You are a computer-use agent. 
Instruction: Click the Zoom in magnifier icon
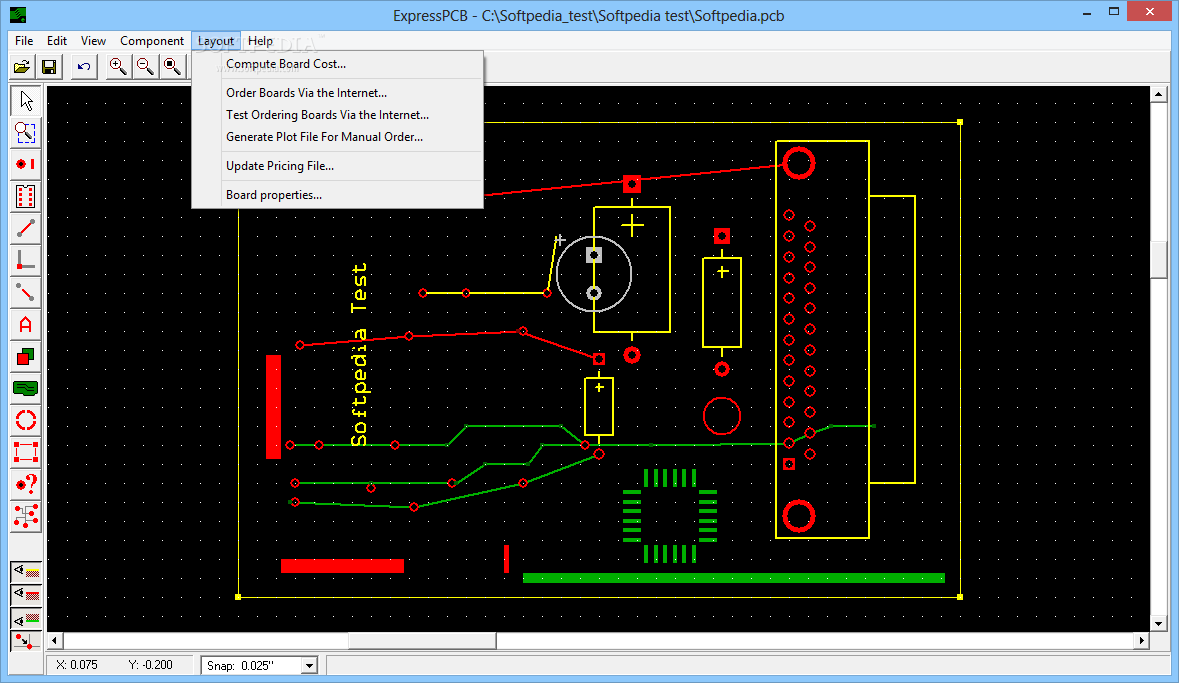pos(118,67)
